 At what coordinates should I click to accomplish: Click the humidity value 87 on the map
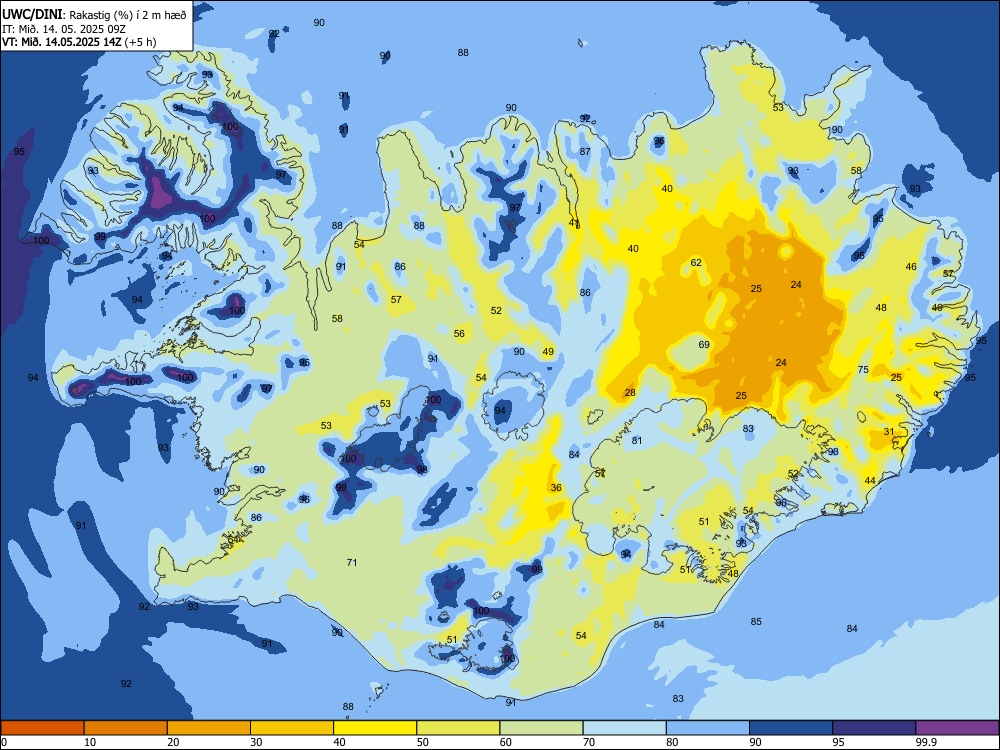[585, 152]
